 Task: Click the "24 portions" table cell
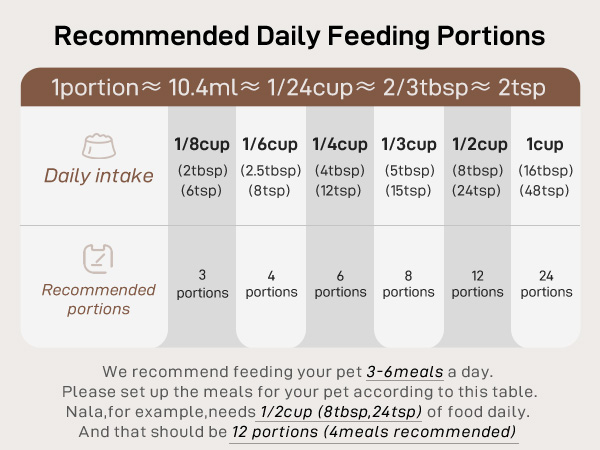[x=546, y=283]
